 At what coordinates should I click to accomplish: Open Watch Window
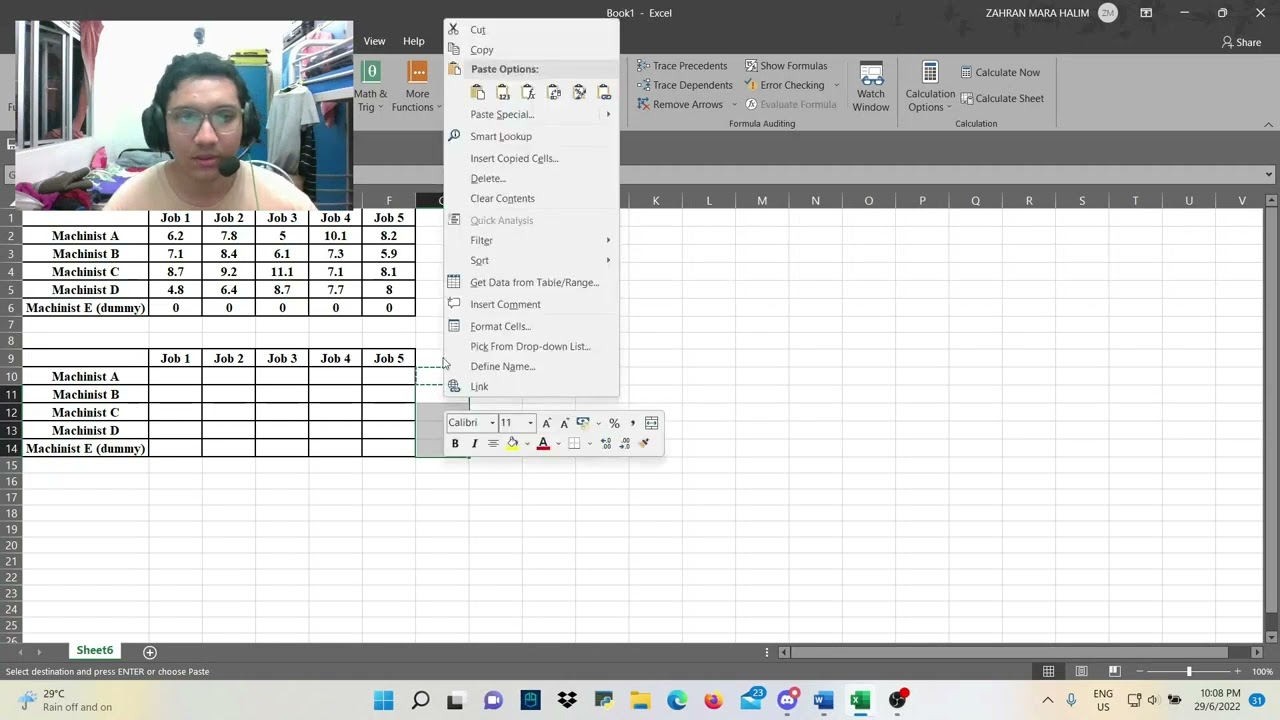871,87
